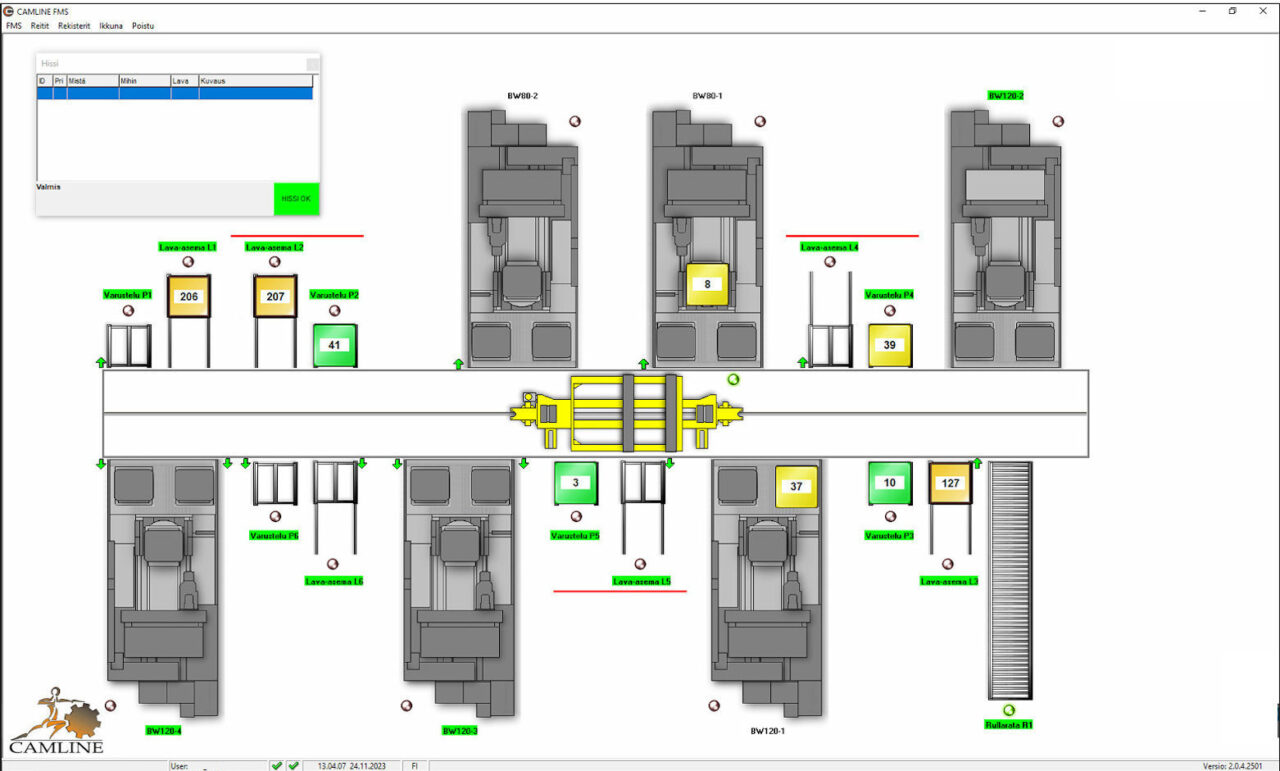This screenshot has height=771, width=1280.
Task: Click the empty Varustelu P1 station
Action: (x=129, y=345)
